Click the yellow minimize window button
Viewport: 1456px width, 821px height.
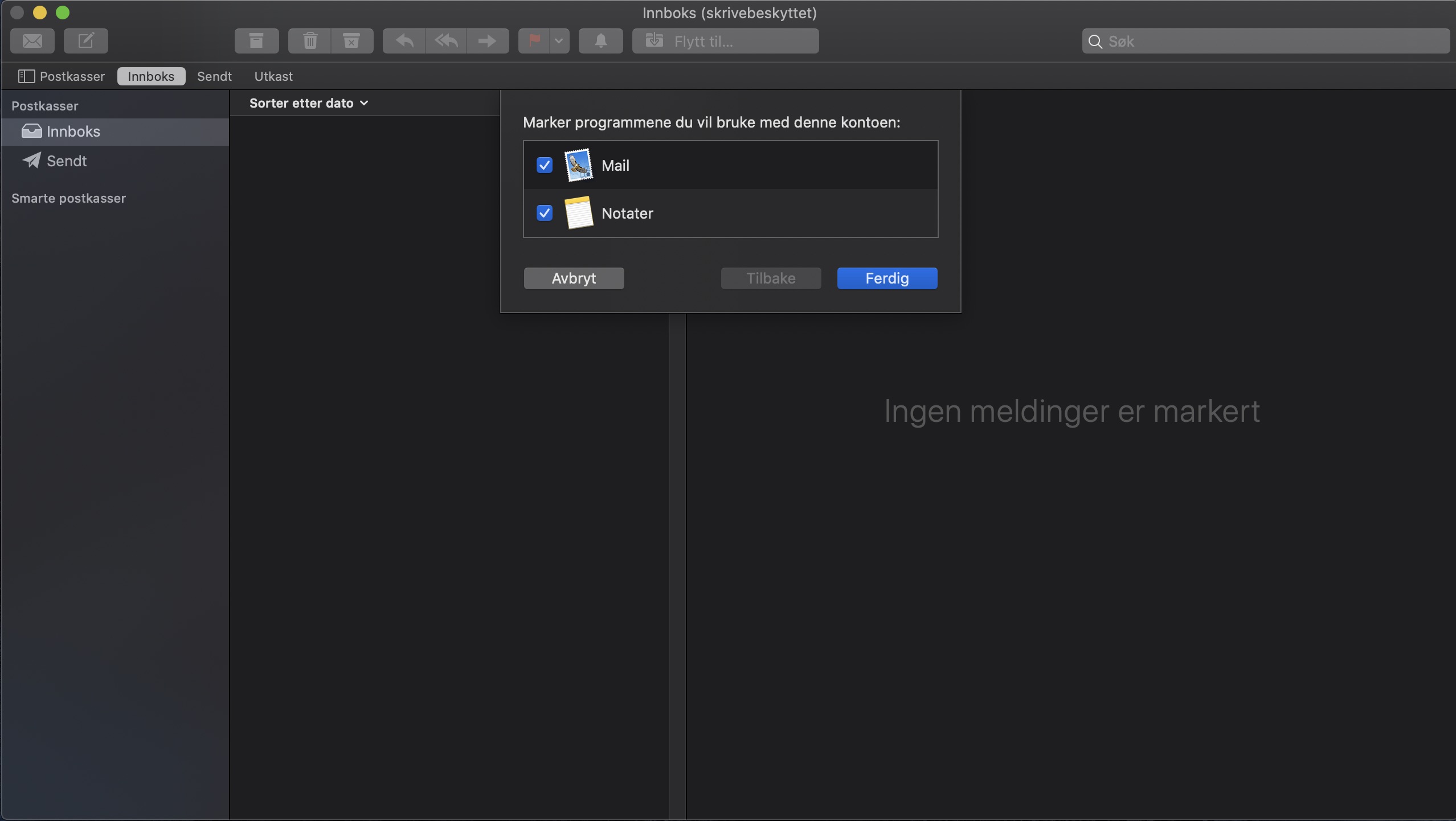pos(40,13)
